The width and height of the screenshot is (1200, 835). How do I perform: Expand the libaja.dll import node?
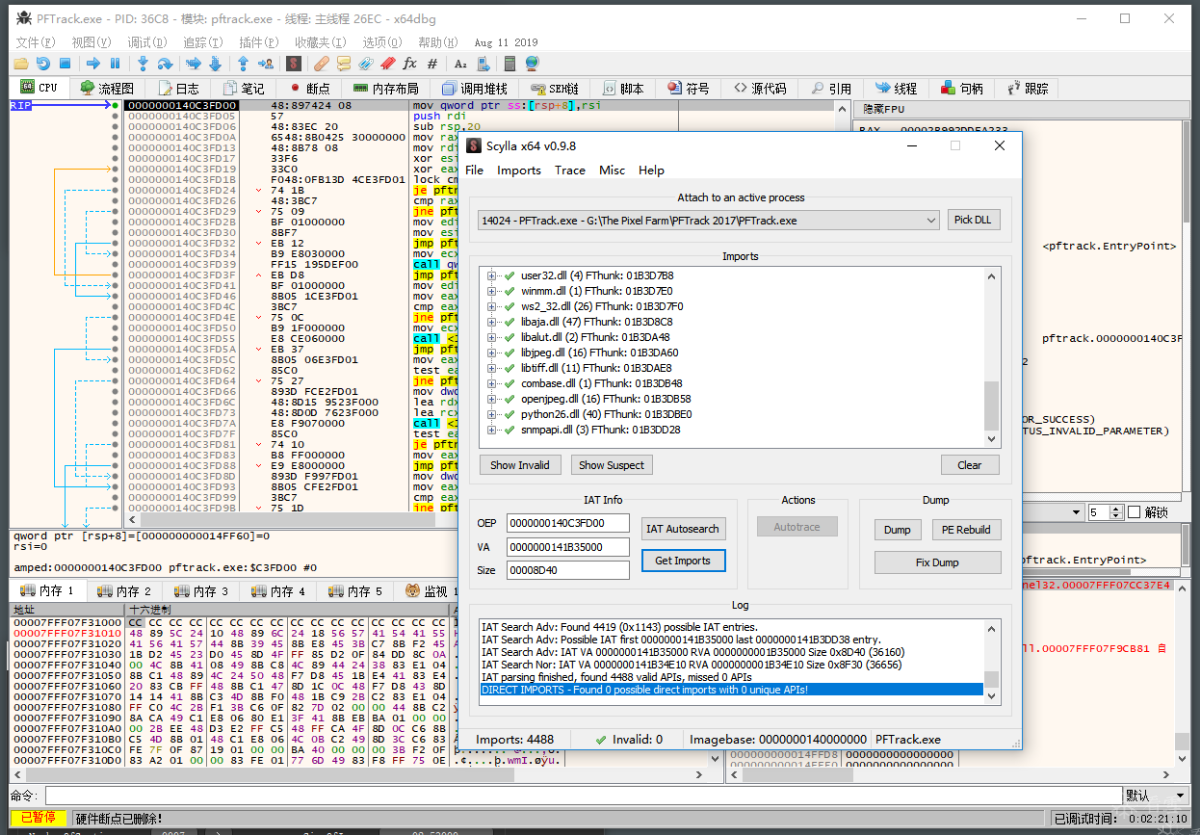(x=491, y=322)
